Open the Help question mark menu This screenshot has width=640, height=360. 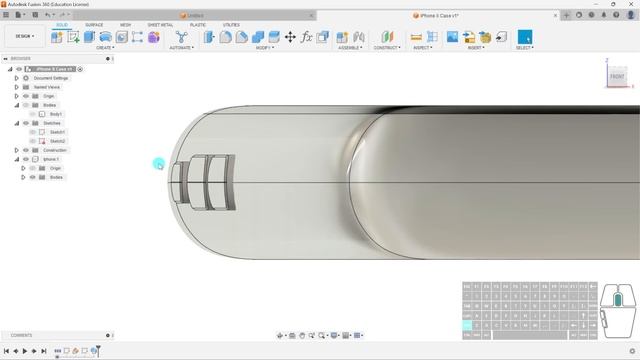point(616,15)
